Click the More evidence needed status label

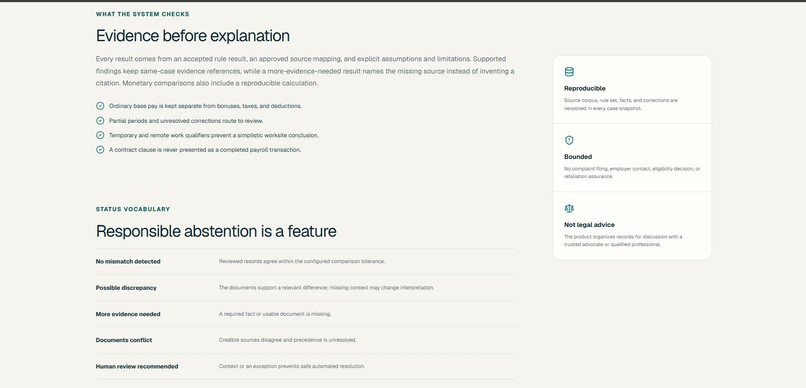tap(128, 314)
